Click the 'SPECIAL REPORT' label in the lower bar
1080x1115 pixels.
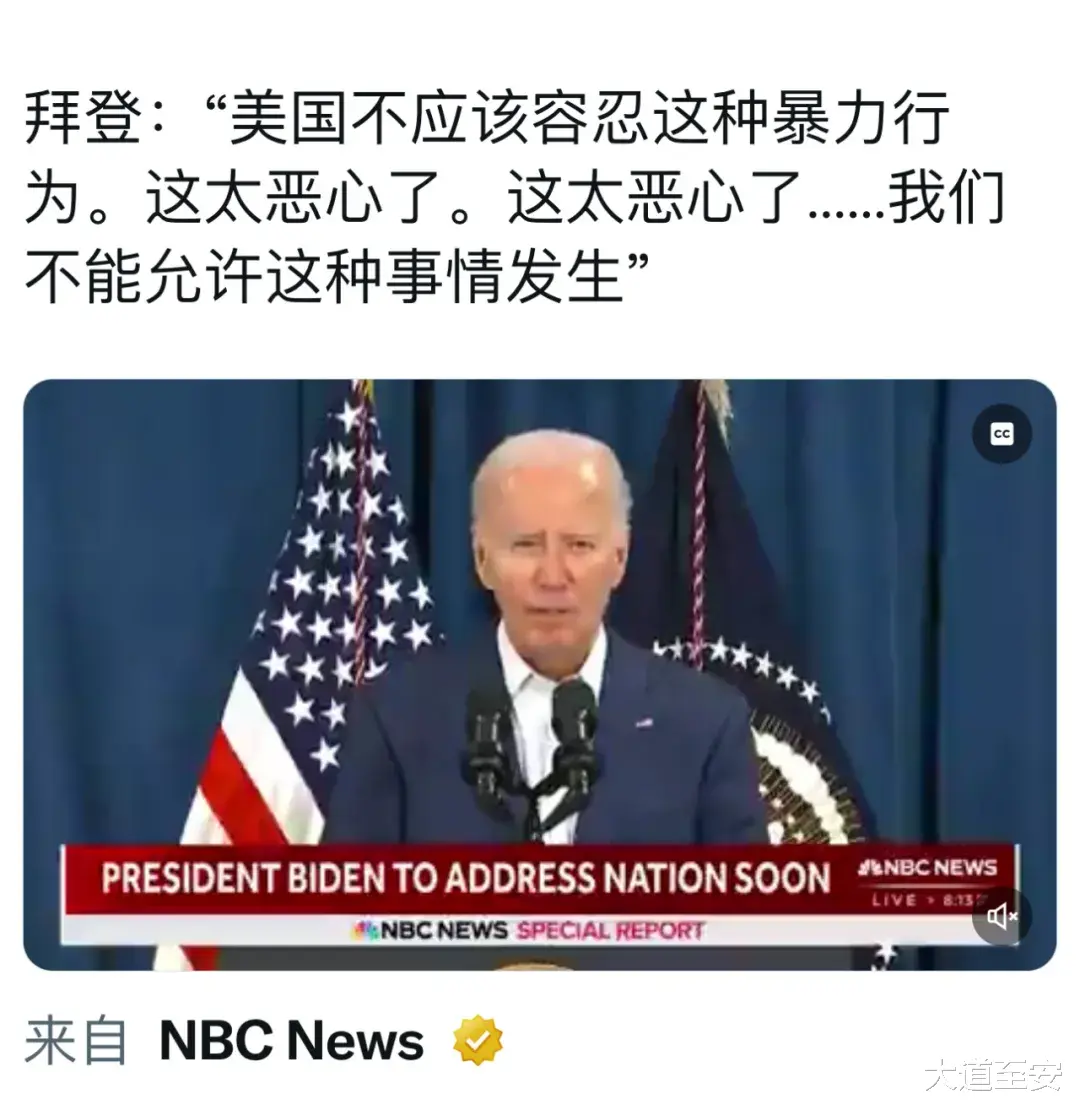[x=610, y=931]
